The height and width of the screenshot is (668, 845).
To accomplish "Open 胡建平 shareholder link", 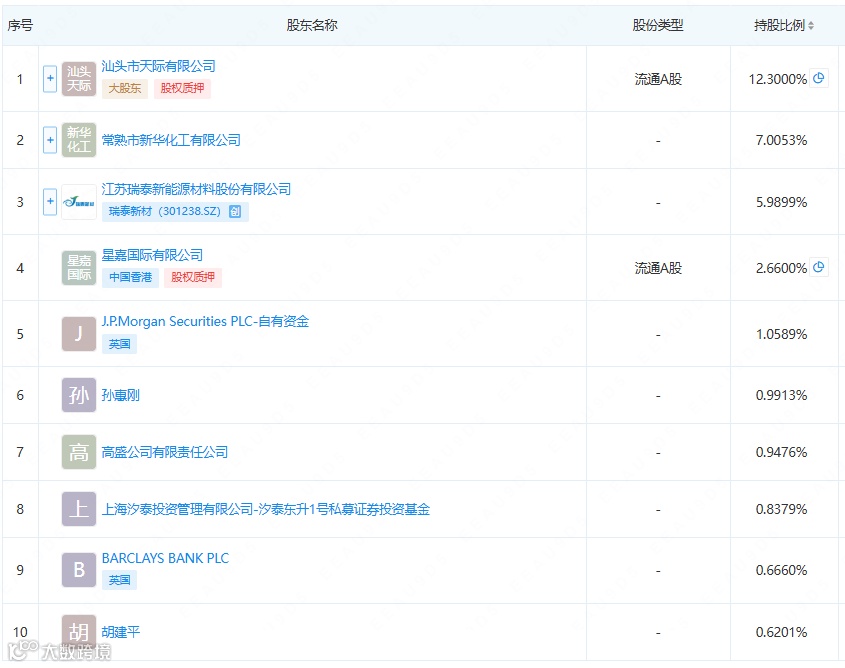I will 121,632.
